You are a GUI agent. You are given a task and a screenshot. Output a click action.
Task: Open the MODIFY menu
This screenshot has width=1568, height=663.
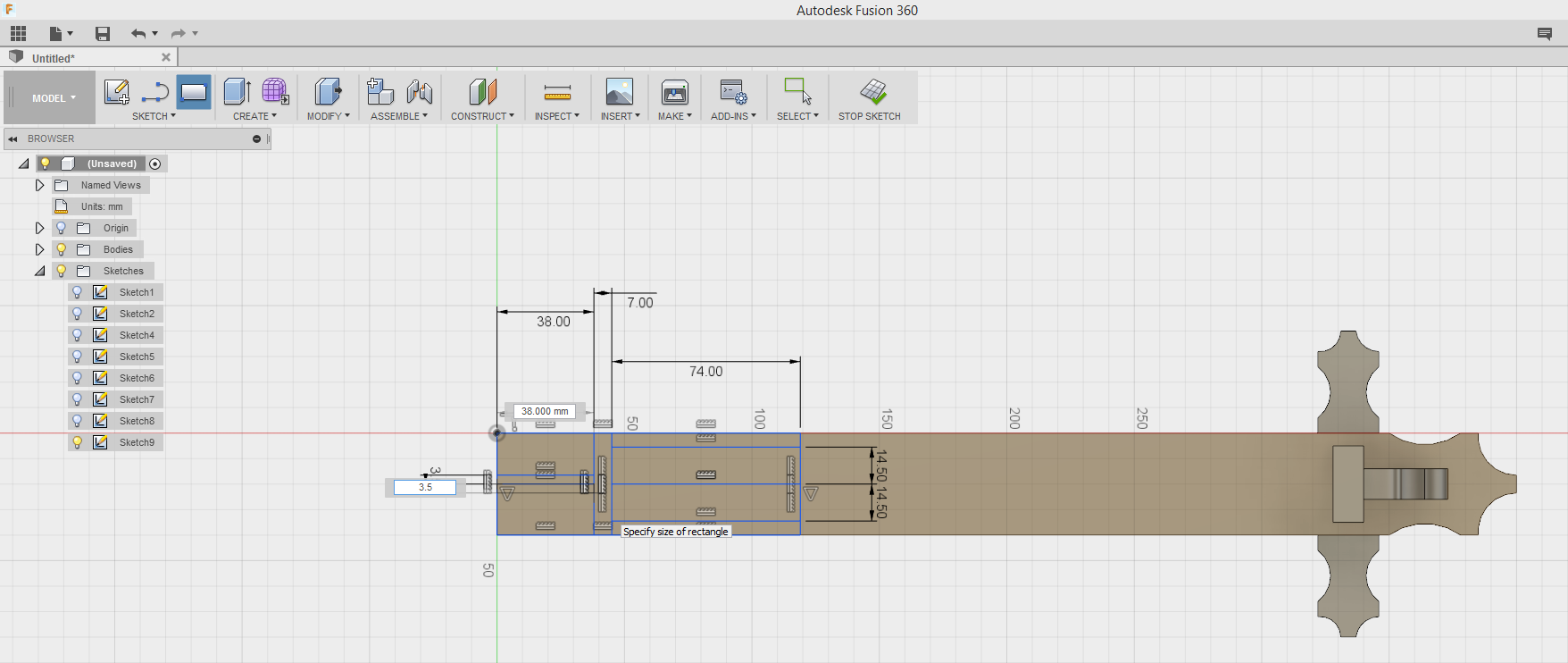328,116
